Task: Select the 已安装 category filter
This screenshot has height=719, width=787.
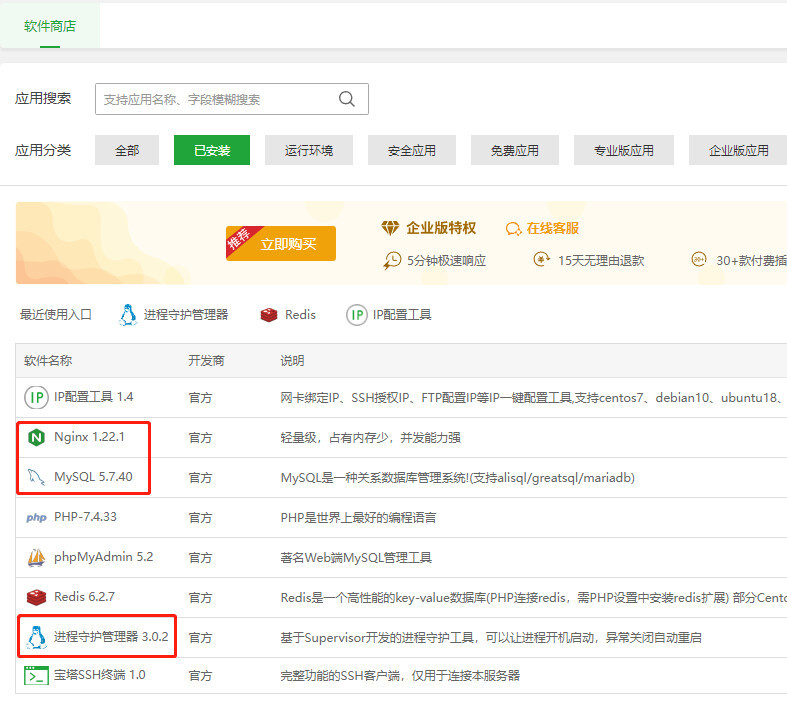Action: (x=212, y=150)
